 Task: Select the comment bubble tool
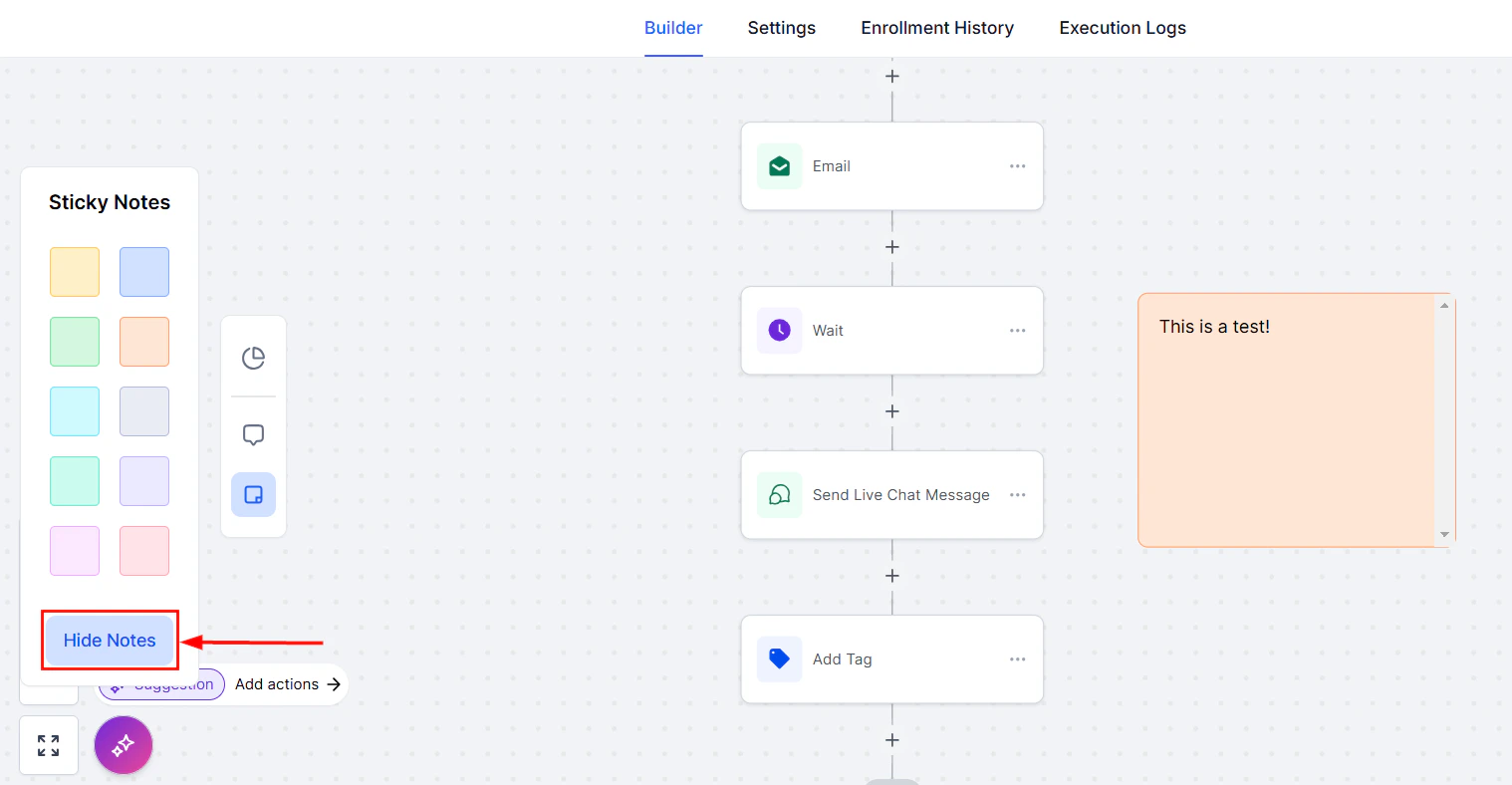point(253,434)
